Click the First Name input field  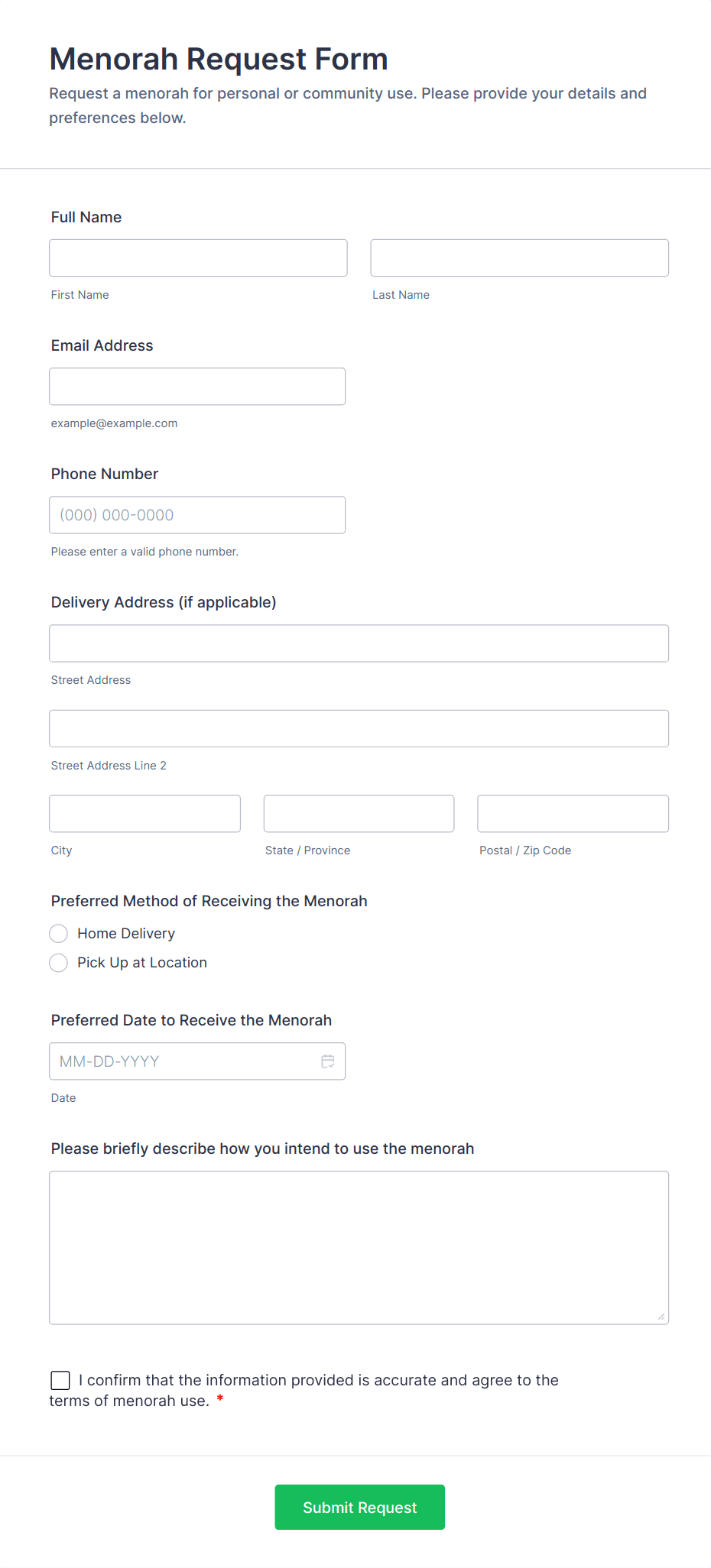[x=198, y=258]
